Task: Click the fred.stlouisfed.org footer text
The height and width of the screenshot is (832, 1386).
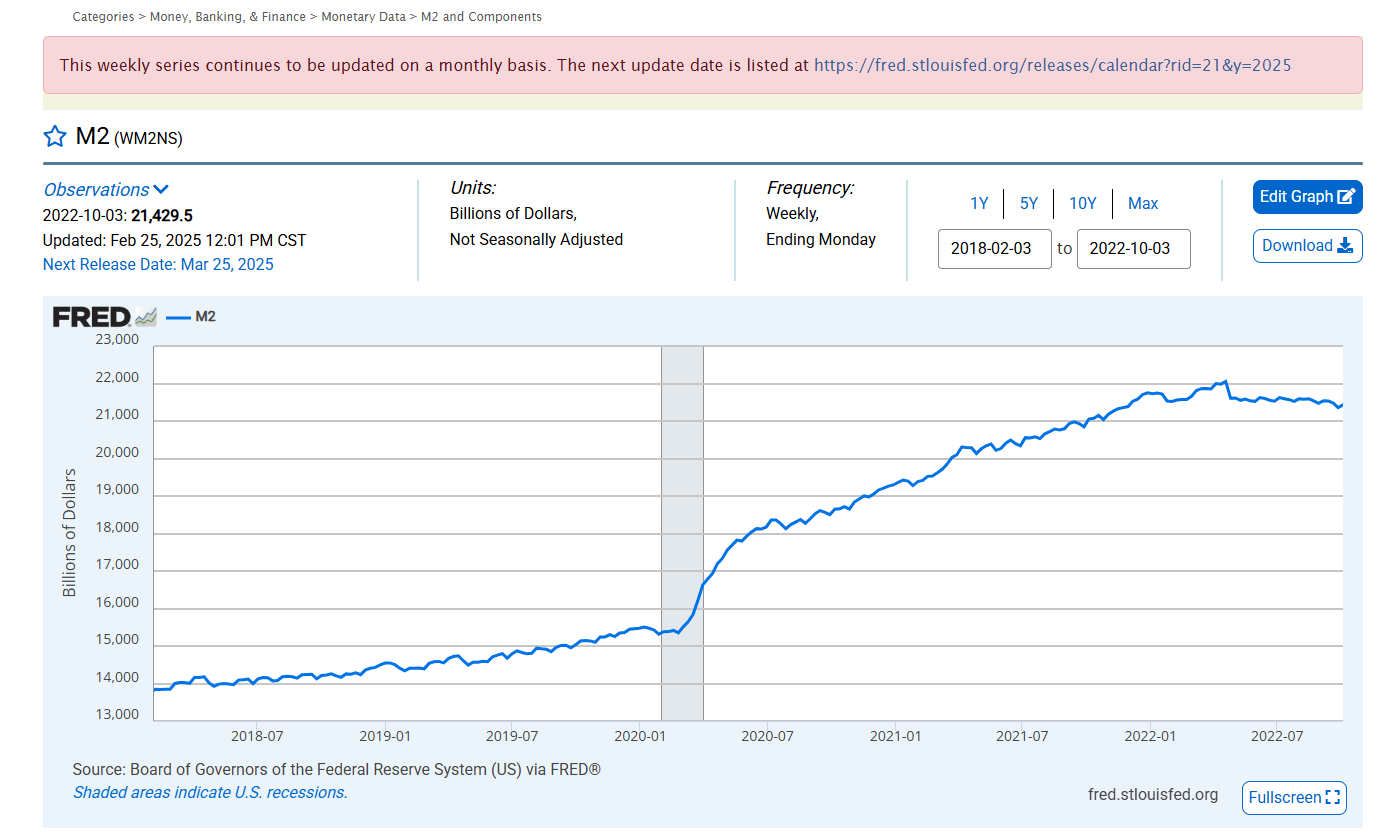Action: tap(1153, 795)
